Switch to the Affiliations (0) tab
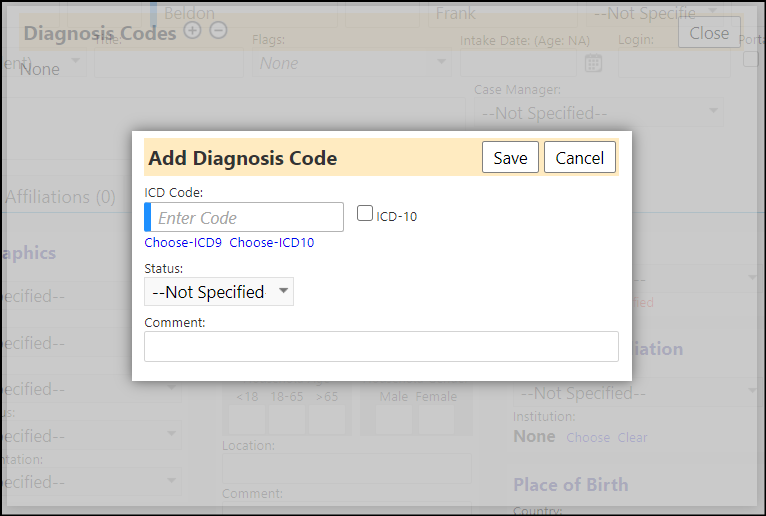Viewport: 766px width, 516px height. [x=61, y=197]
